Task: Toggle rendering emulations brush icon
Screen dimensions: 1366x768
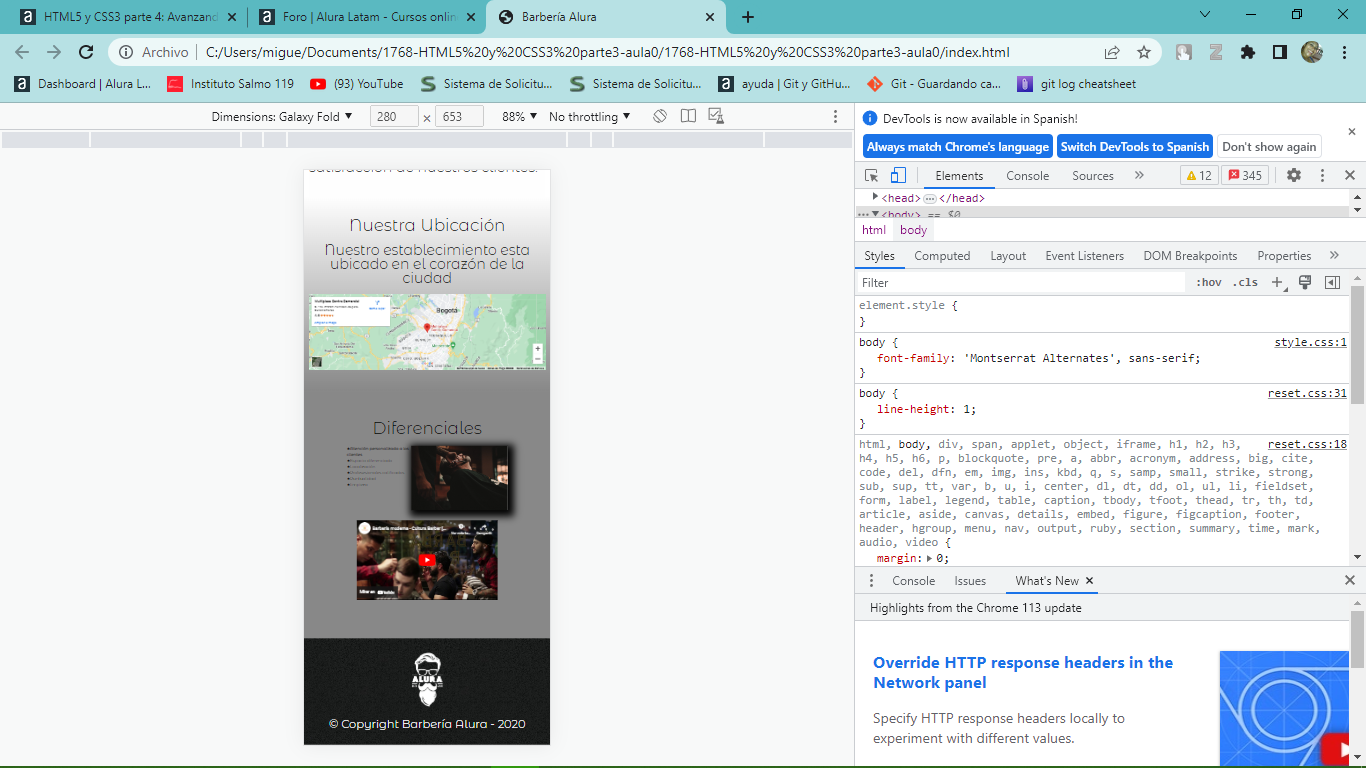Action: [1305, 283]
